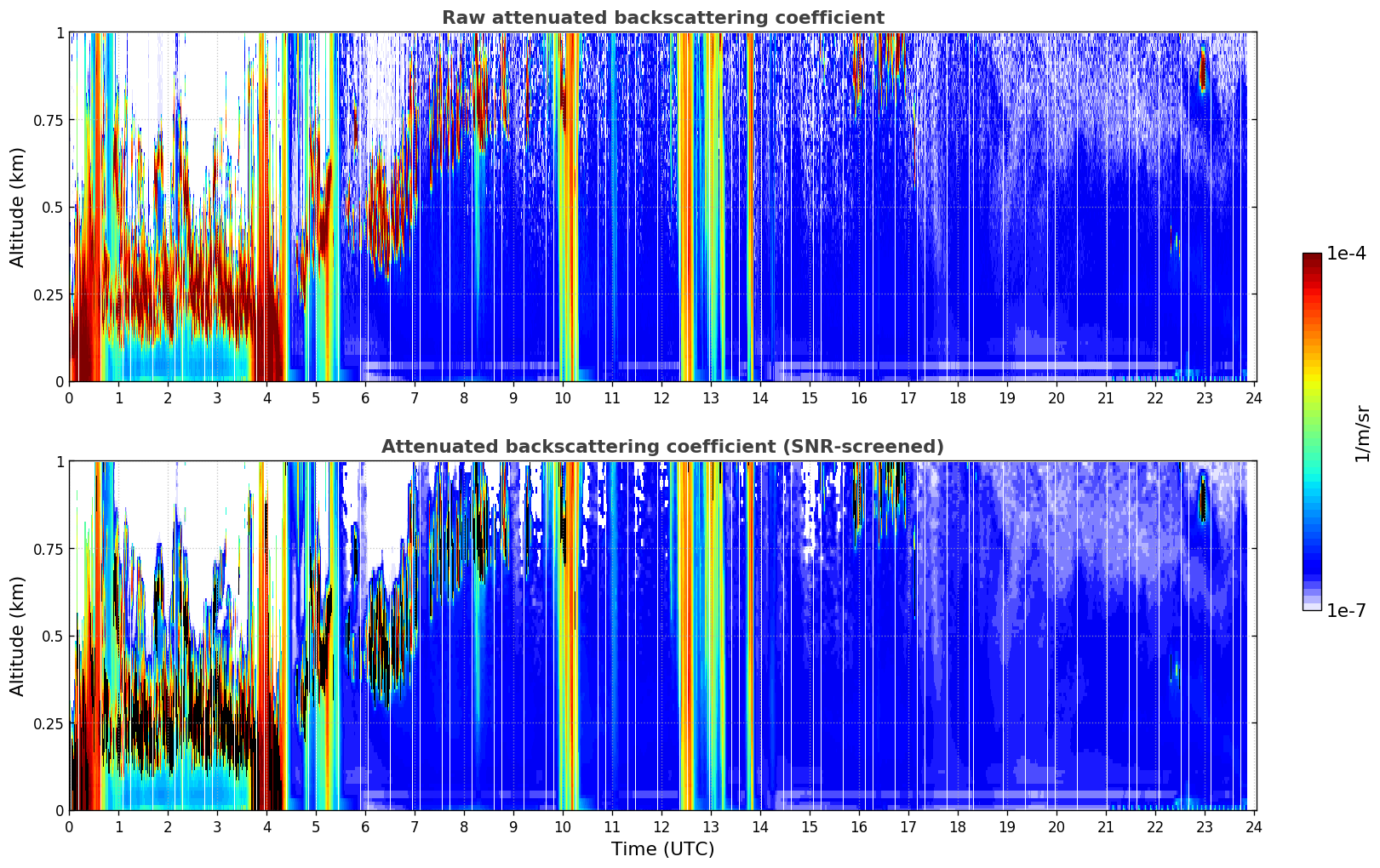Click altitude tick '0.75' on top plot
Viewport: 1380px width, 868px height.
point(49,120)
